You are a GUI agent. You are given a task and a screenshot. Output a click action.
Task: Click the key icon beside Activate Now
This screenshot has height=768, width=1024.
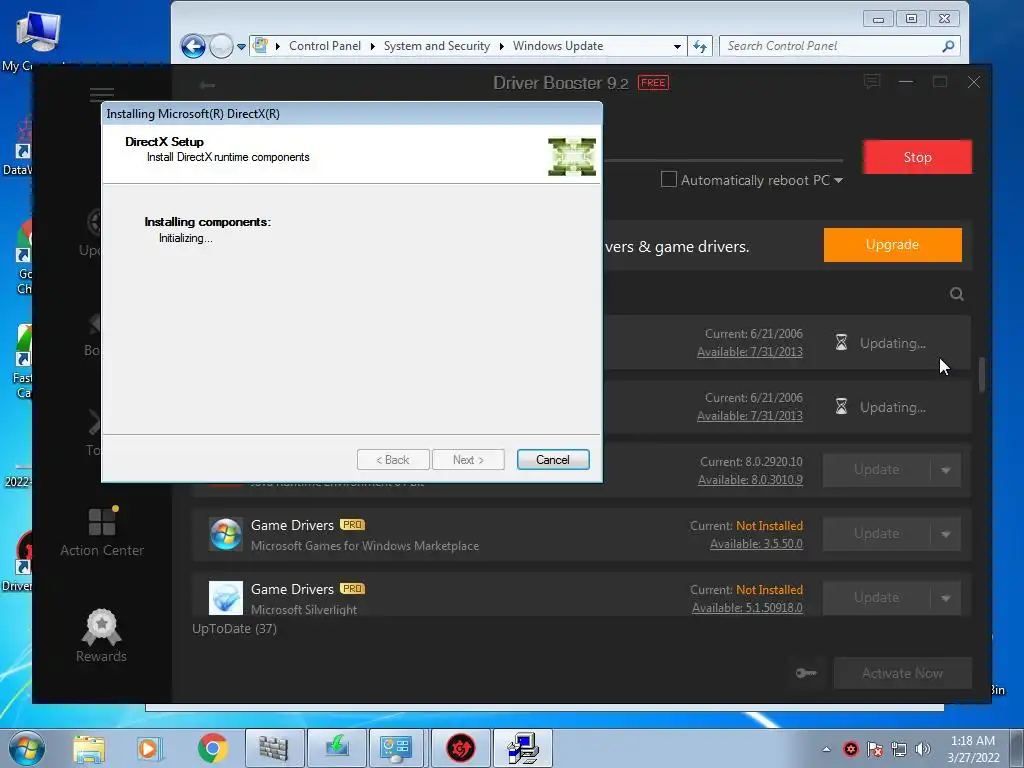(x=806, y=673)
